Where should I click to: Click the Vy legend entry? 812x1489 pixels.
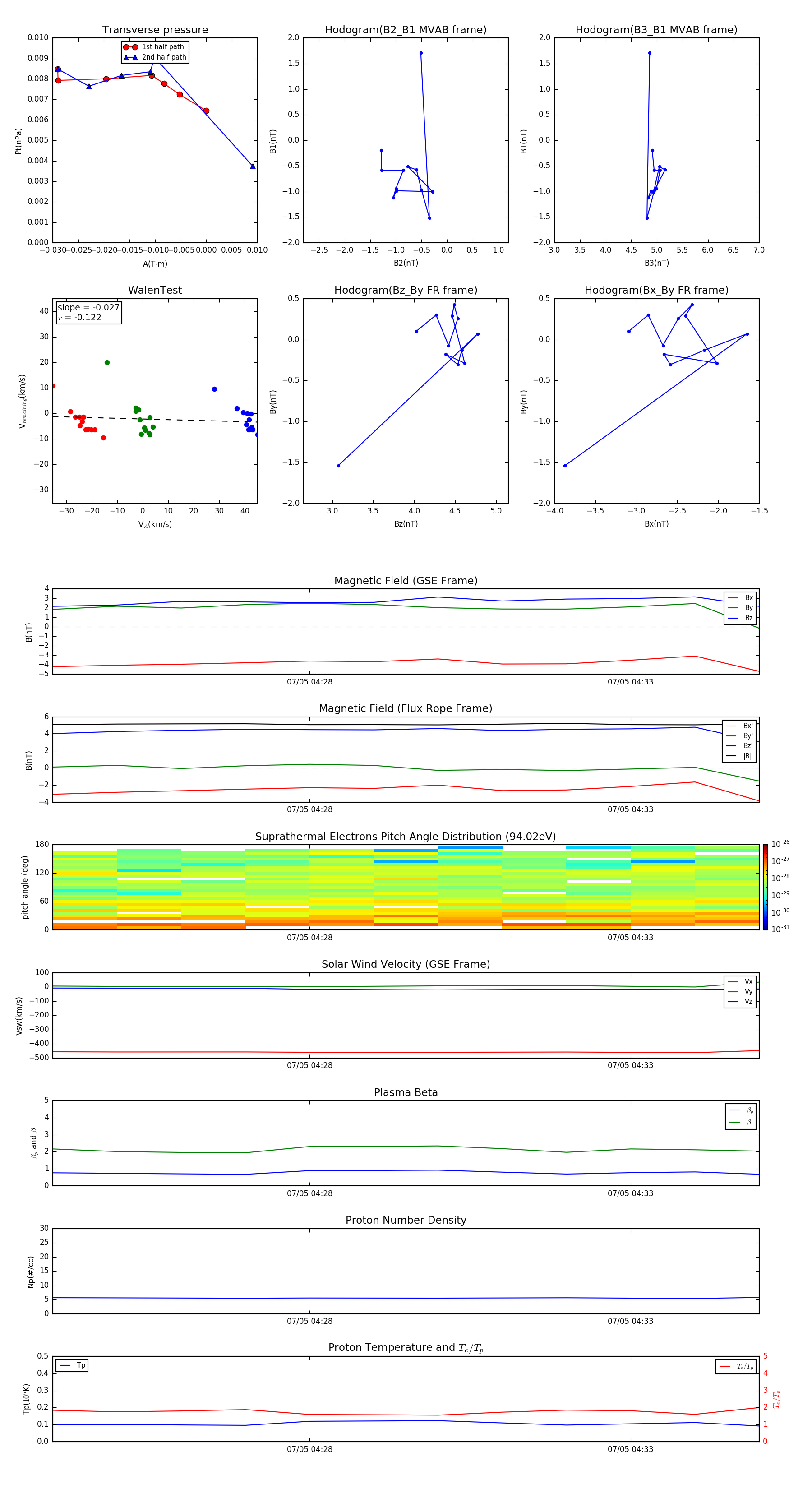tap(740, 992)
